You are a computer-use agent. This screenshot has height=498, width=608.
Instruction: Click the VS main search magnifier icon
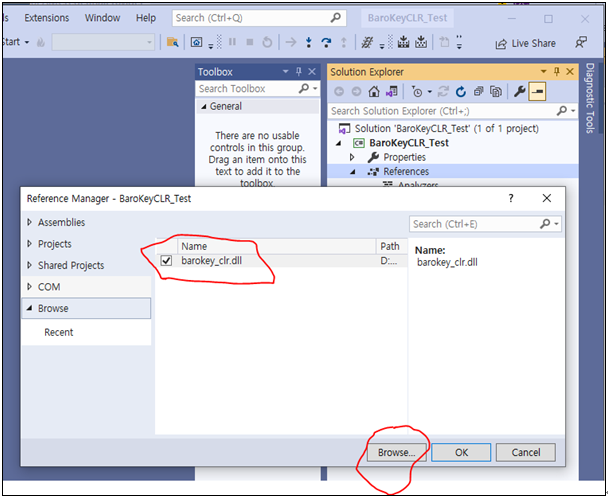pyautogui.click(x=335, y=17)
